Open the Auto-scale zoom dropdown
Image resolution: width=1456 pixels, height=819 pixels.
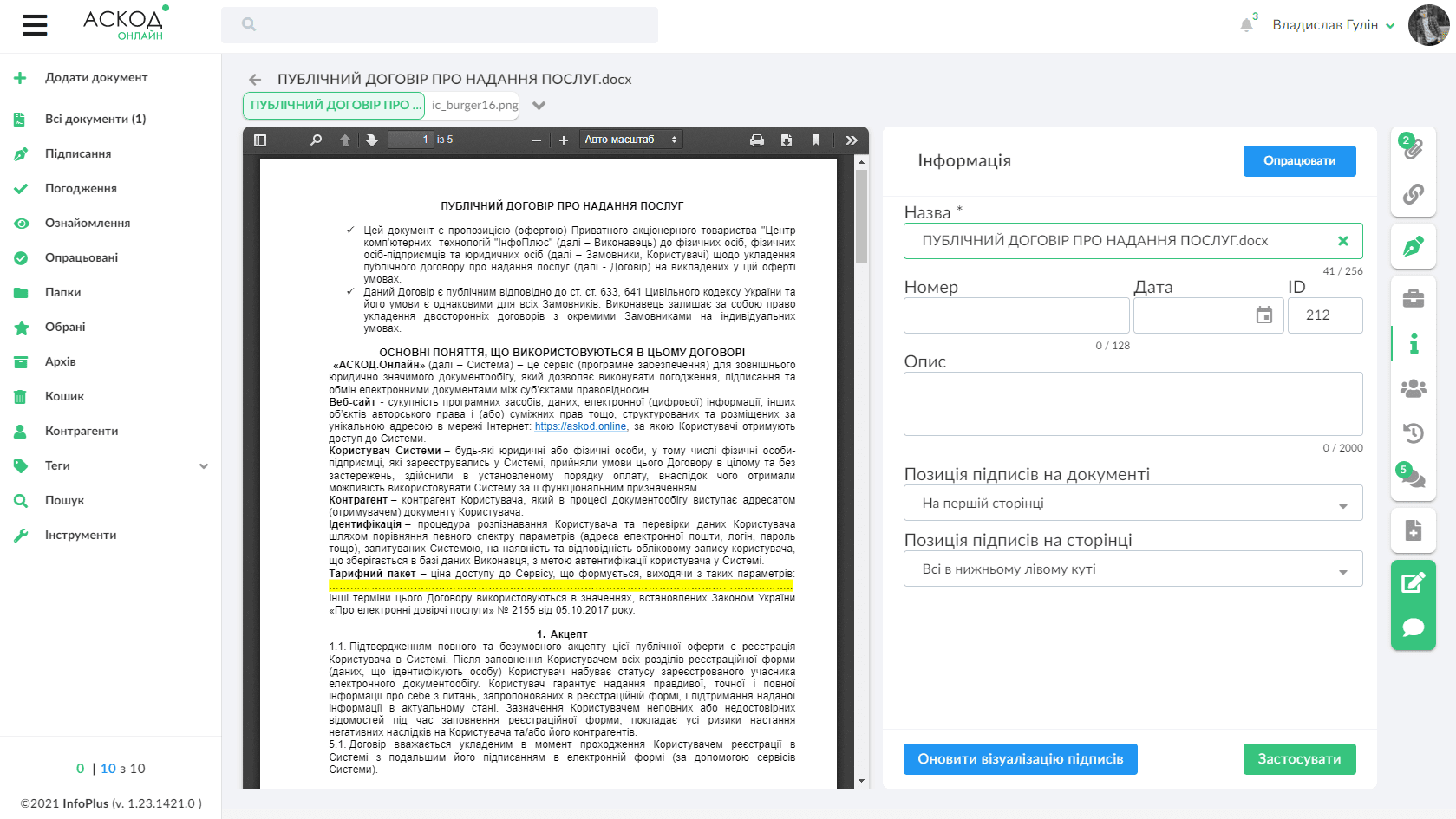(x=630, y=140)
